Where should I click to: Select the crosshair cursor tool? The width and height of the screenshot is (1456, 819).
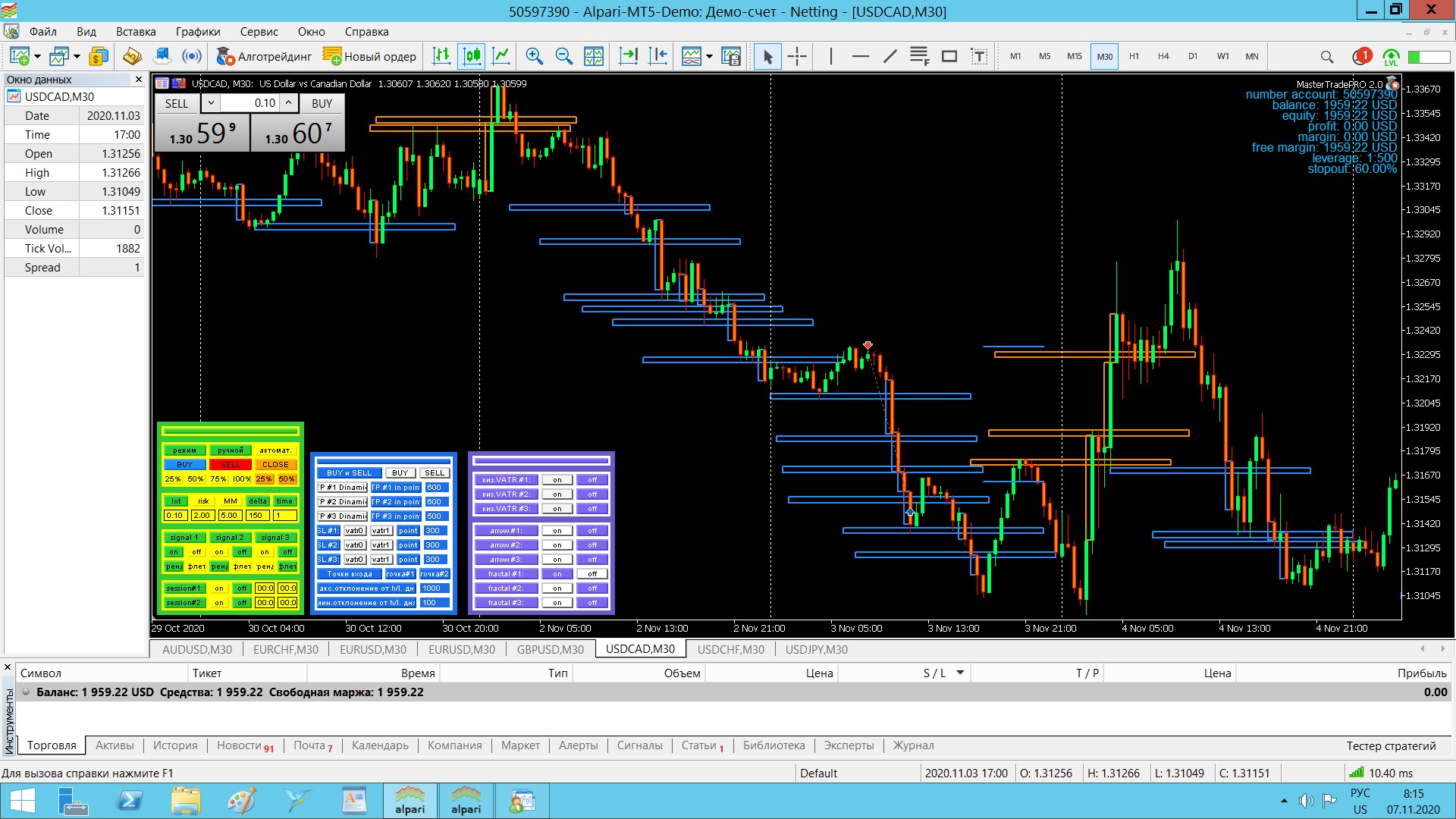pos(797,56)
